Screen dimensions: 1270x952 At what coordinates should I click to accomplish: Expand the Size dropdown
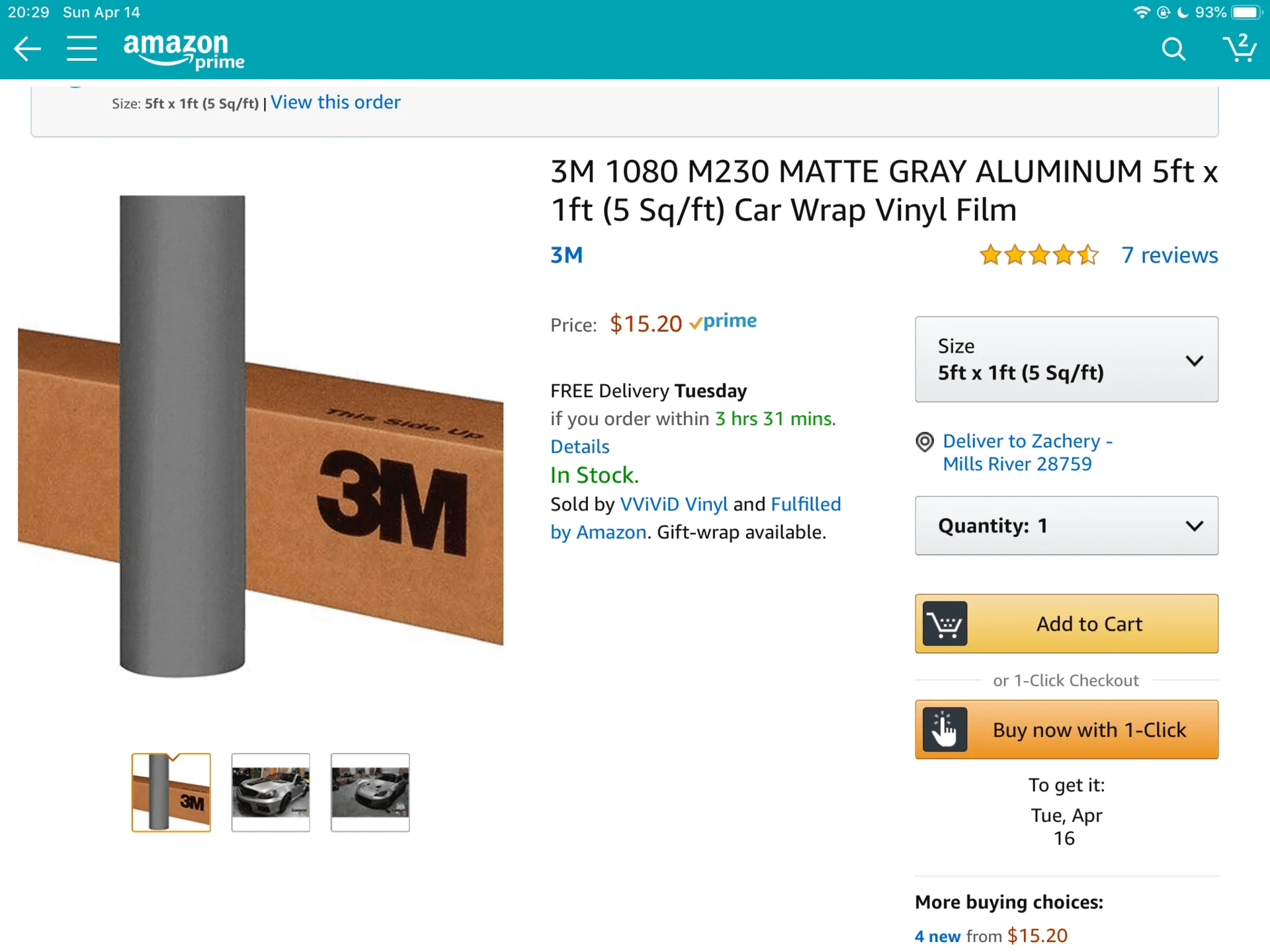[x=1066, y=360]
